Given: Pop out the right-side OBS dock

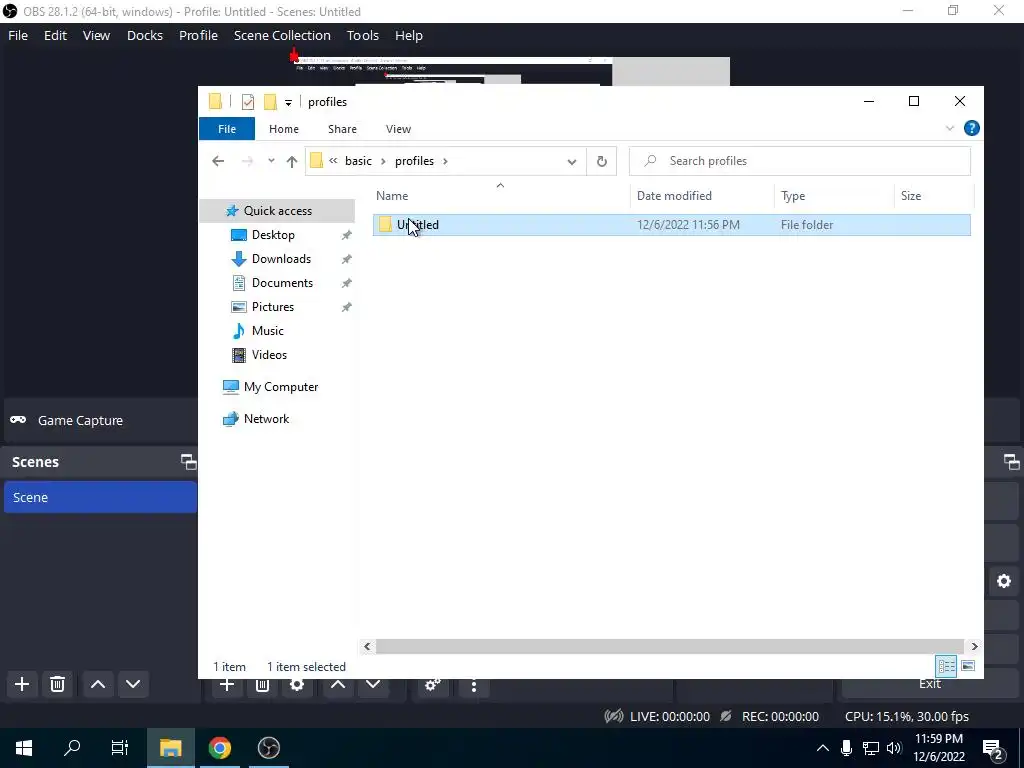Looking at the screenshot, I should (1012, 462).
